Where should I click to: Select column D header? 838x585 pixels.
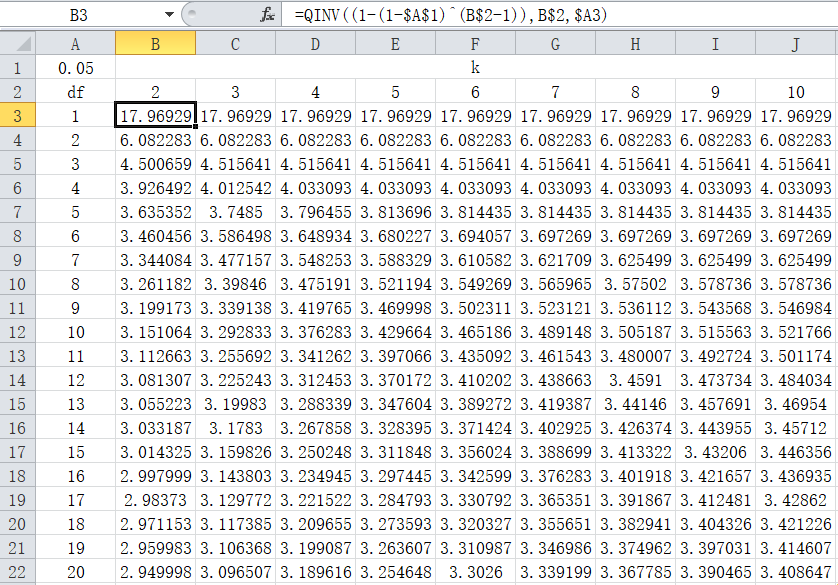point(315,43)
